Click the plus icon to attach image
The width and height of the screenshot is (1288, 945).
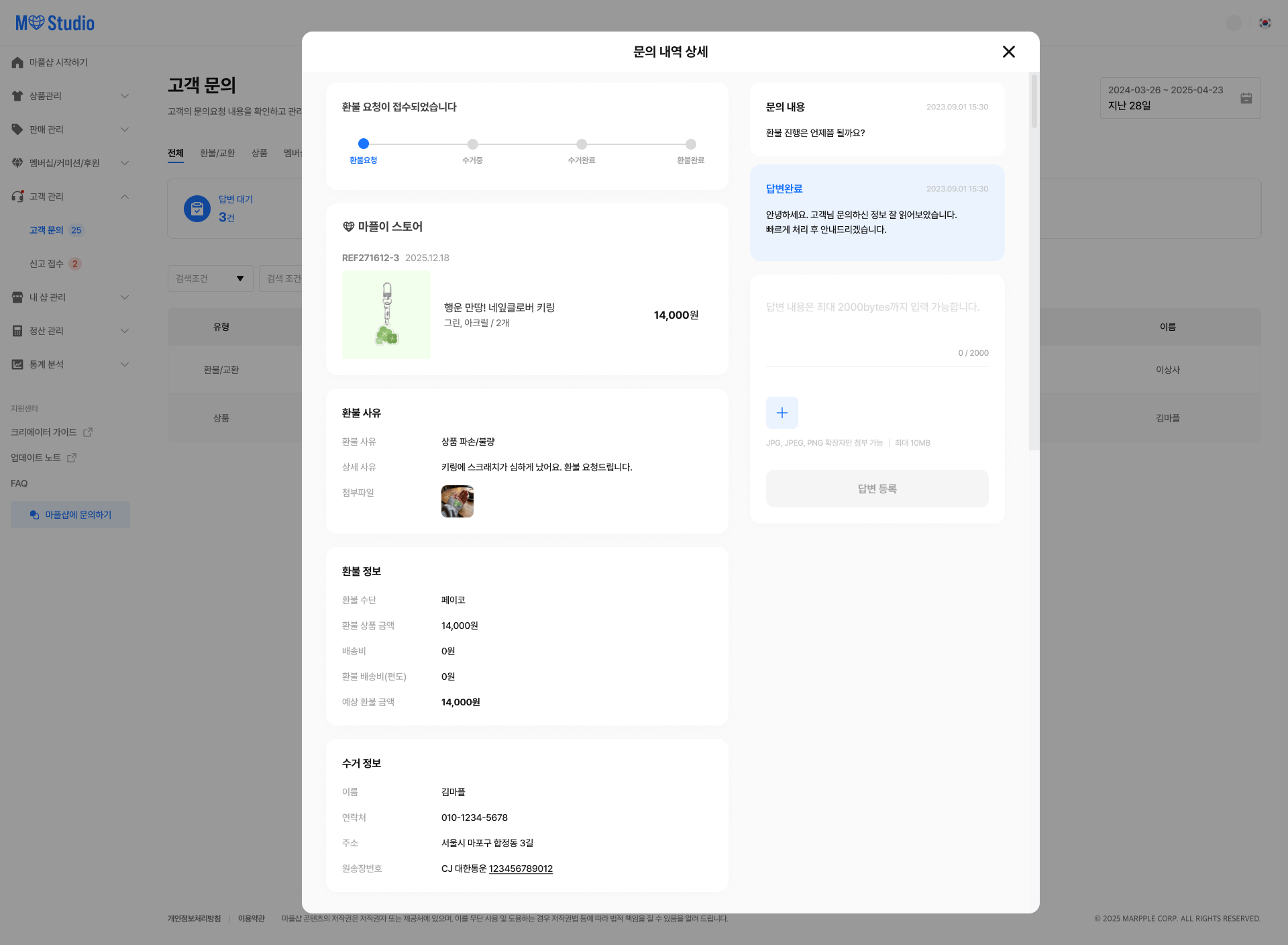(782, 413)
